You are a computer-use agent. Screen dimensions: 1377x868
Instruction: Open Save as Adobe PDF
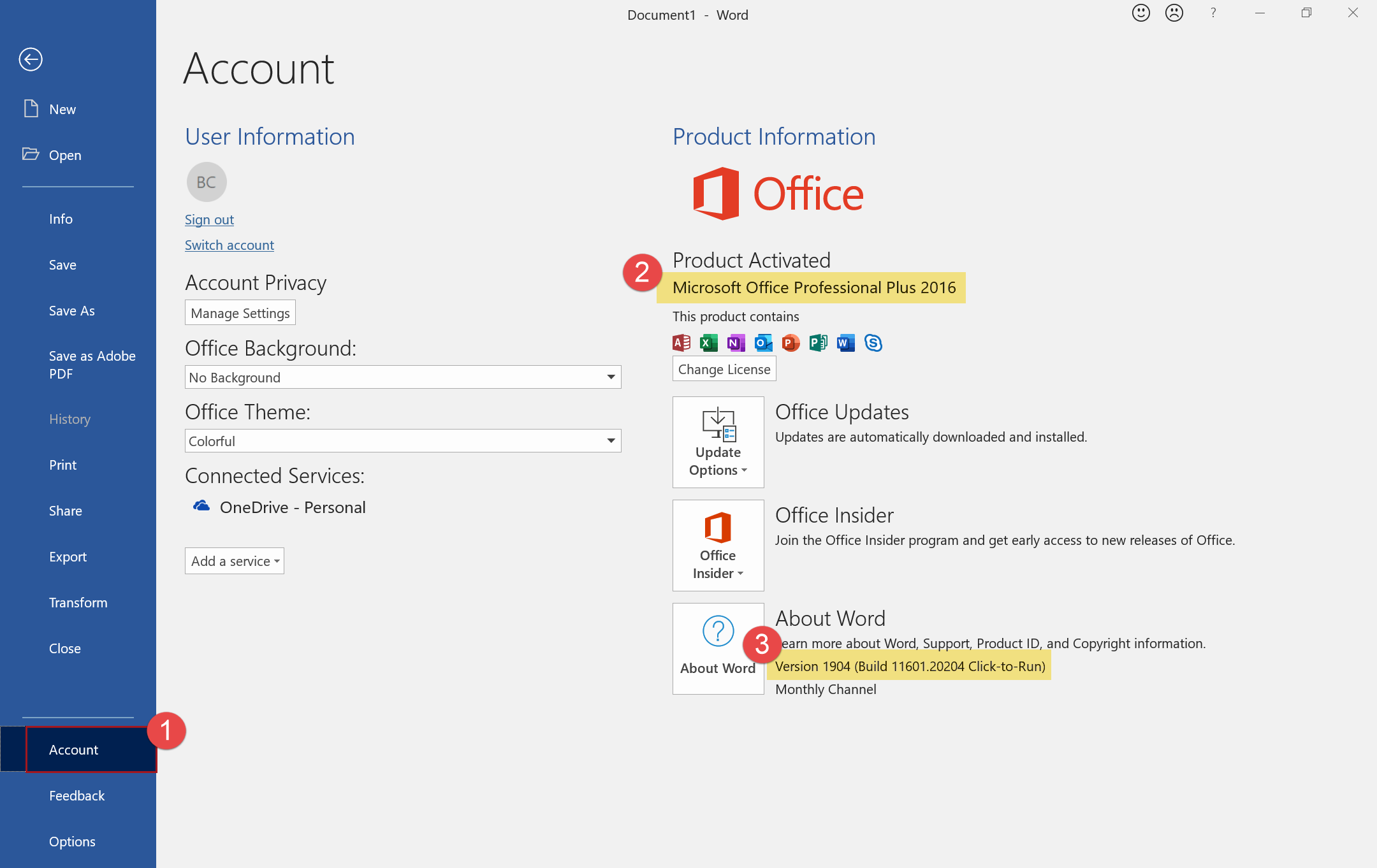[92, 365]
